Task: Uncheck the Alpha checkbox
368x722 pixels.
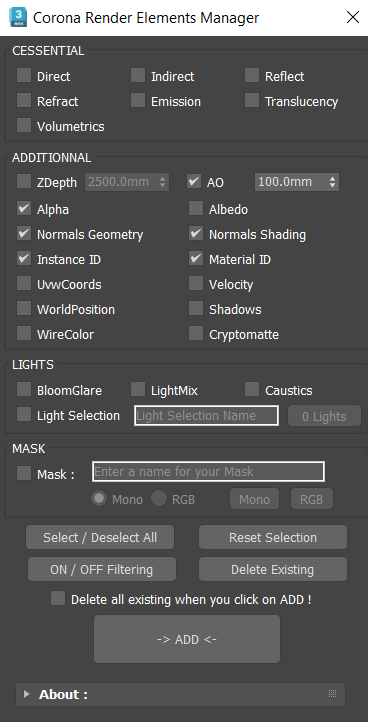Action: point(24,209)
